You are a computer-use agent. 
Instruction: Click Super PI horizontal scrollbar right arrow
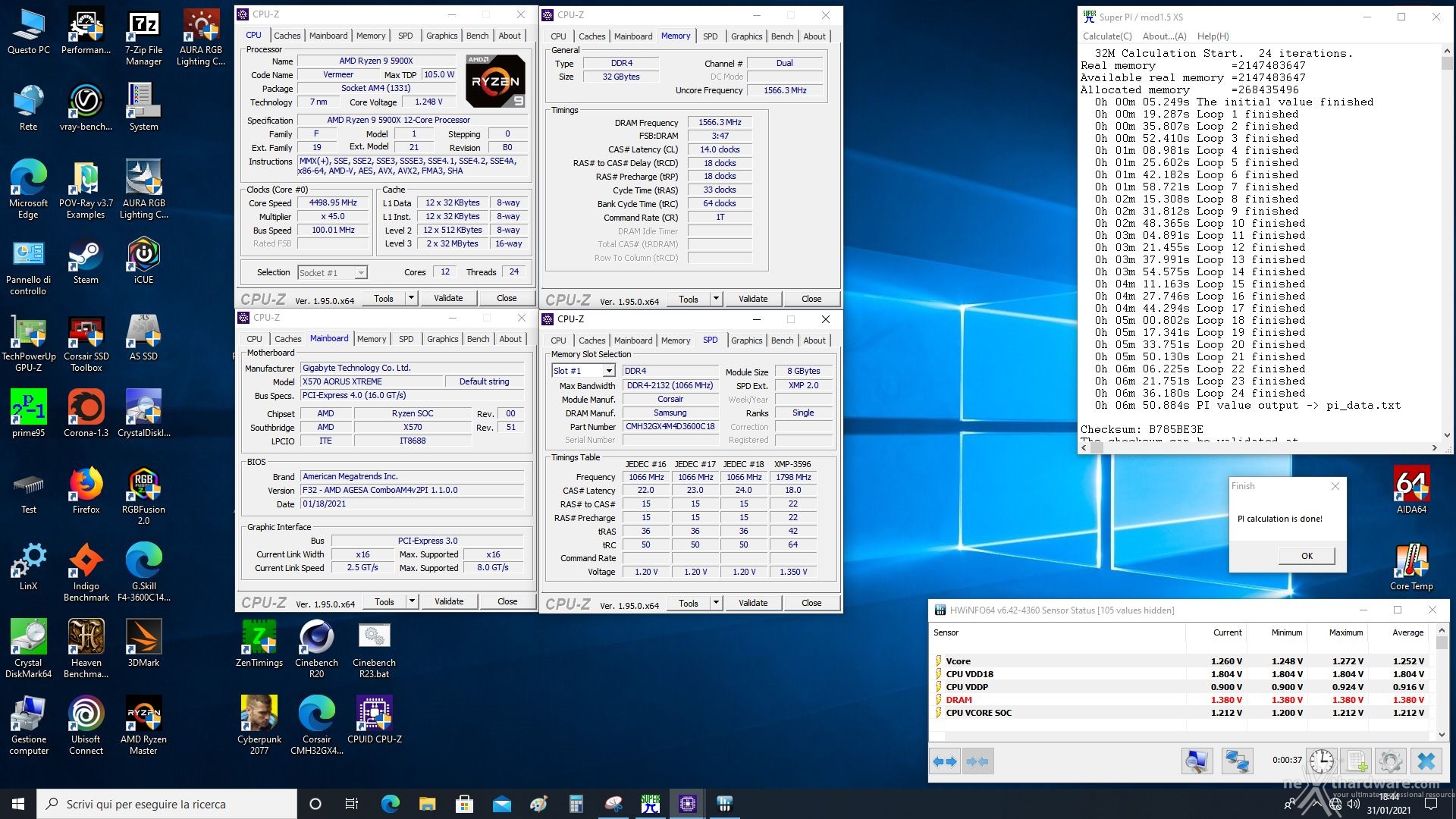click(x=1434, y=447)
